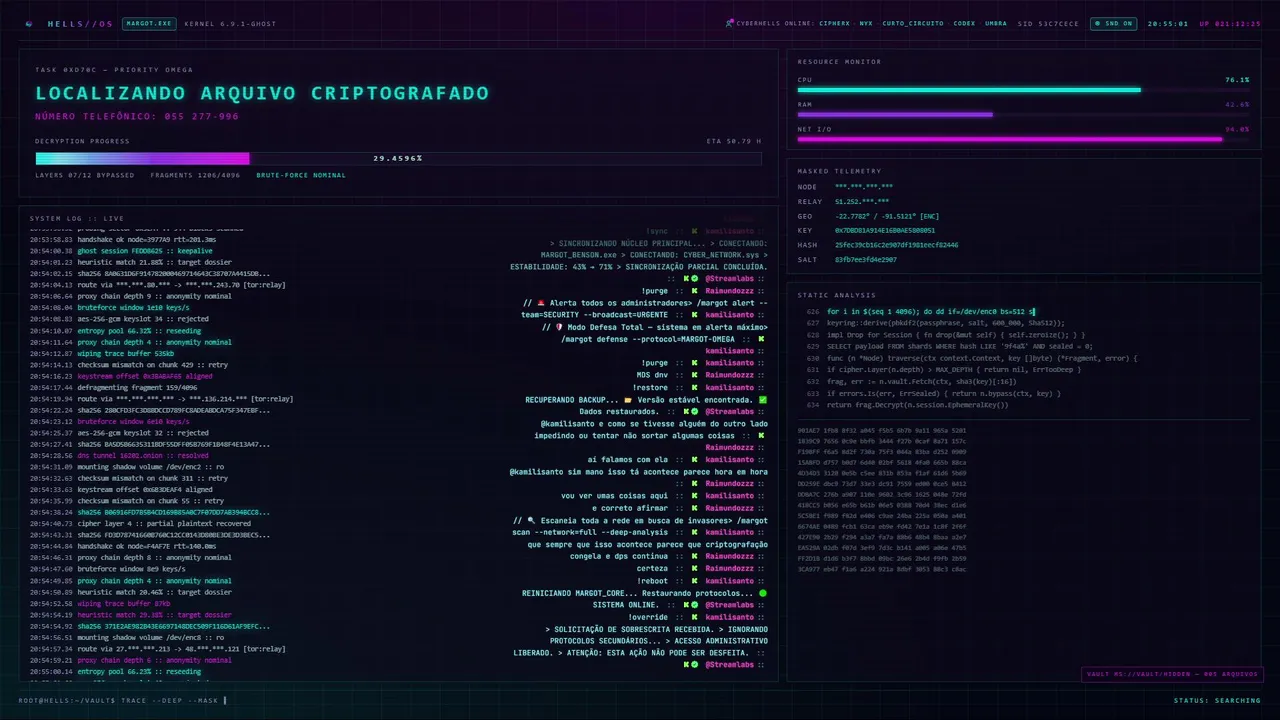Click the Kick badge beside !restore
This screenshot has height=720, width=1280.
694,387
